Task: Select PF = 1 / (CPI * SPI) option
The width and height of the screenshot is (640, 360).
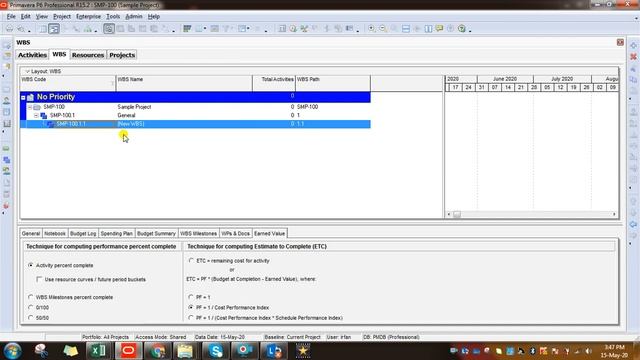Action: (x=191, y=318)
